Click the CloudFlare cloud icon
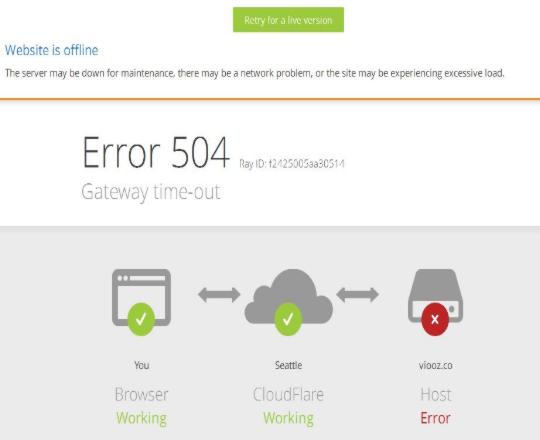The image size is (540, 440). [289, 296]
